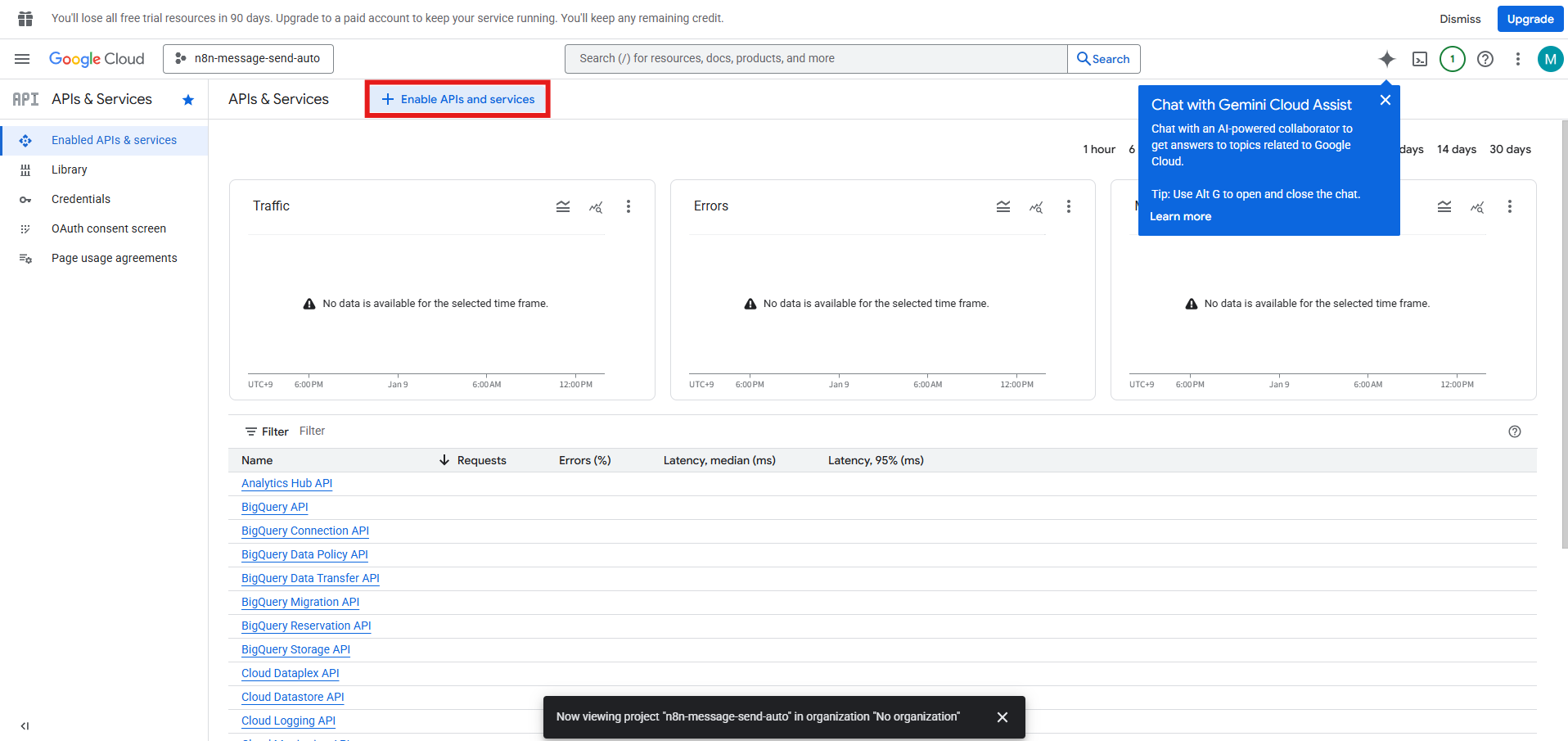Switch Traffic card to area chart view

click(x=563, y=206)
